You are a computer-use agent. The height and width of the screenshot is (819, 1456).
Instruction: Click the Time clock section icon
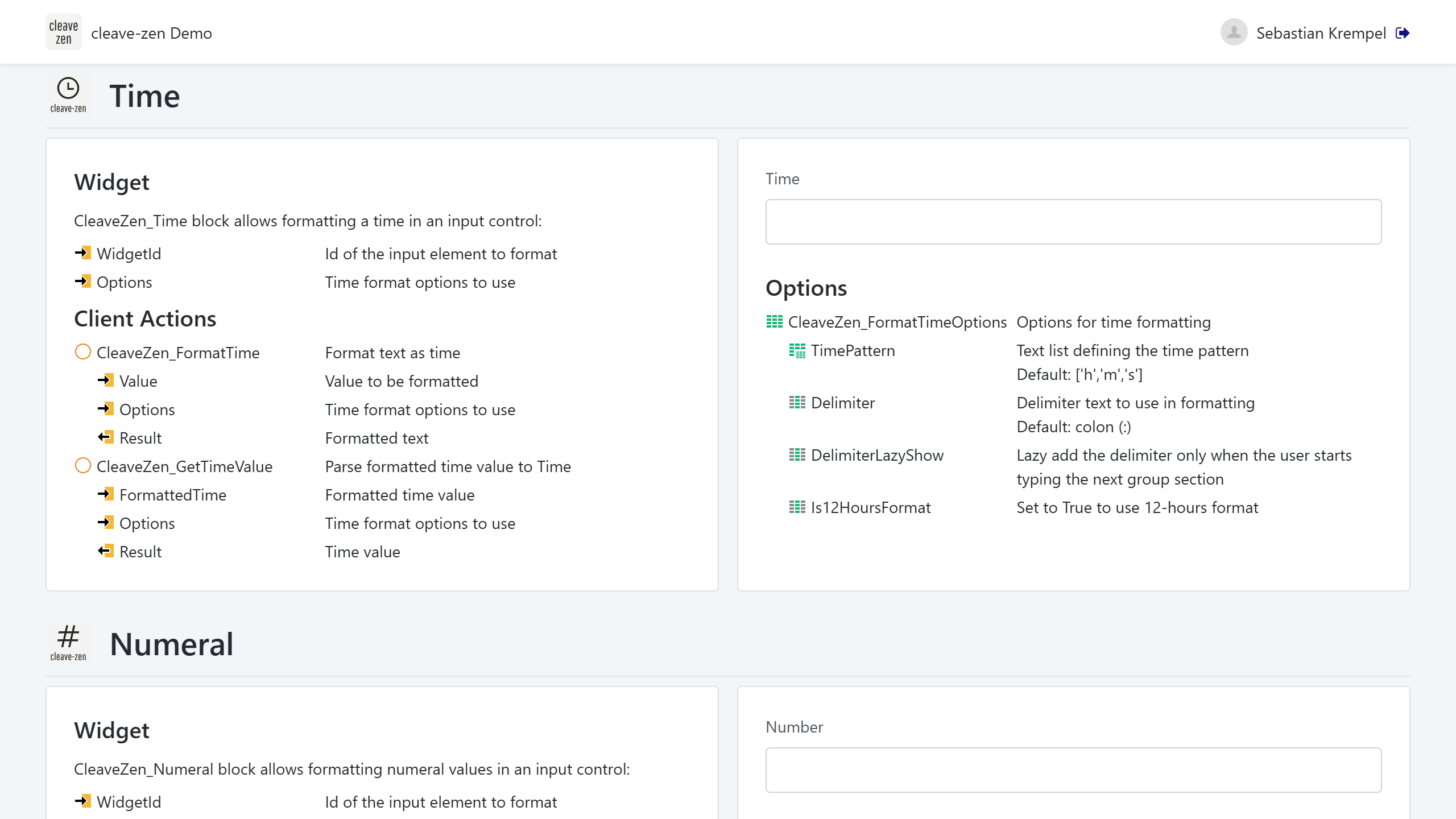[x=68, y=95]
